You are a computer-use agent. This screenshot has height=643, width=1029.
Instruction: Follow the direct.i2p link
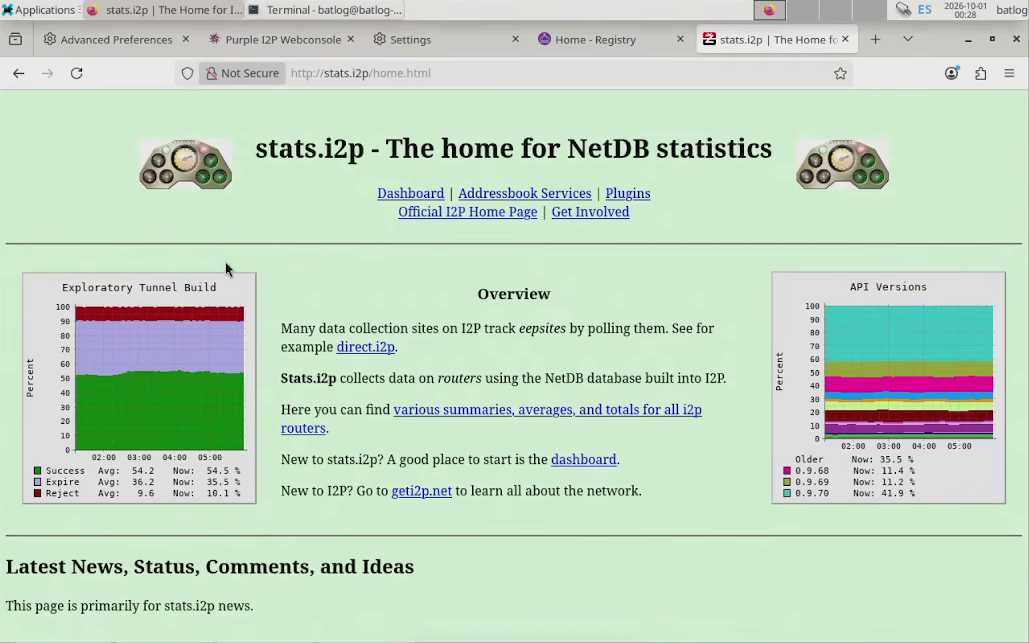[366, 347]
